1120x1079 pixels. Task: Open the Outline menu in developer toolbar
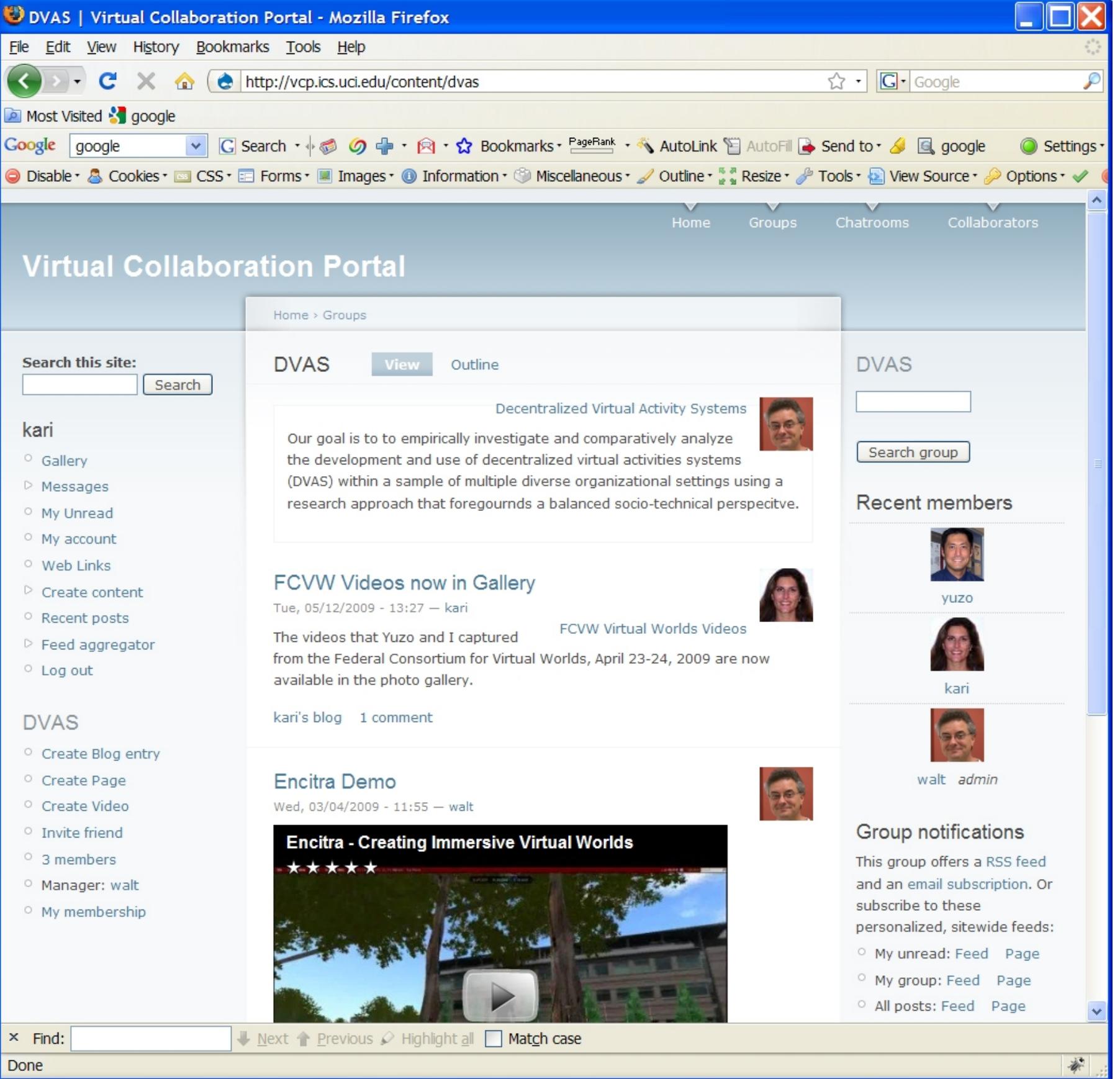[675, 176]
